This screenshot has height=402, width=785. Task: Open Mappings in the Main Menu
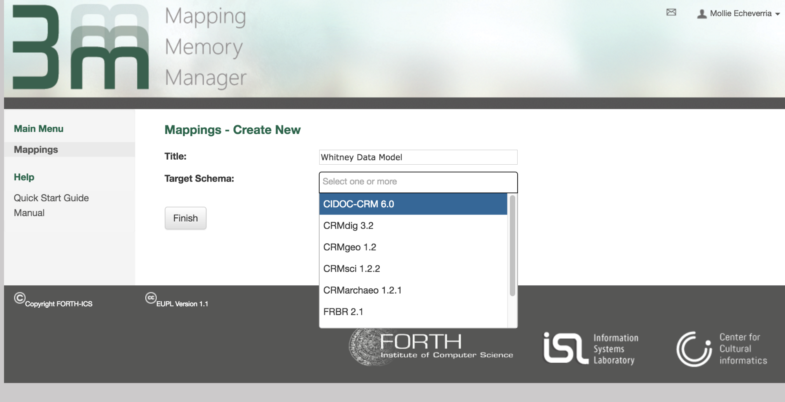click(x=36, y=150)
